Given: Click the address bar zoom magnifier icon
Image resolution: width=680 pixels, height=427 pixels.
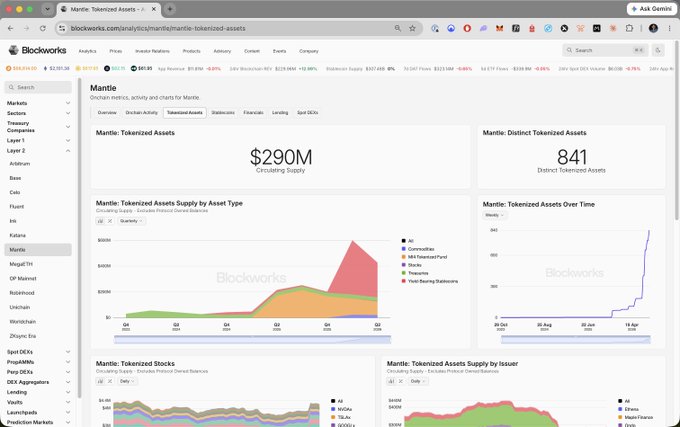Looking at the screenshot, I should [398, 28].
